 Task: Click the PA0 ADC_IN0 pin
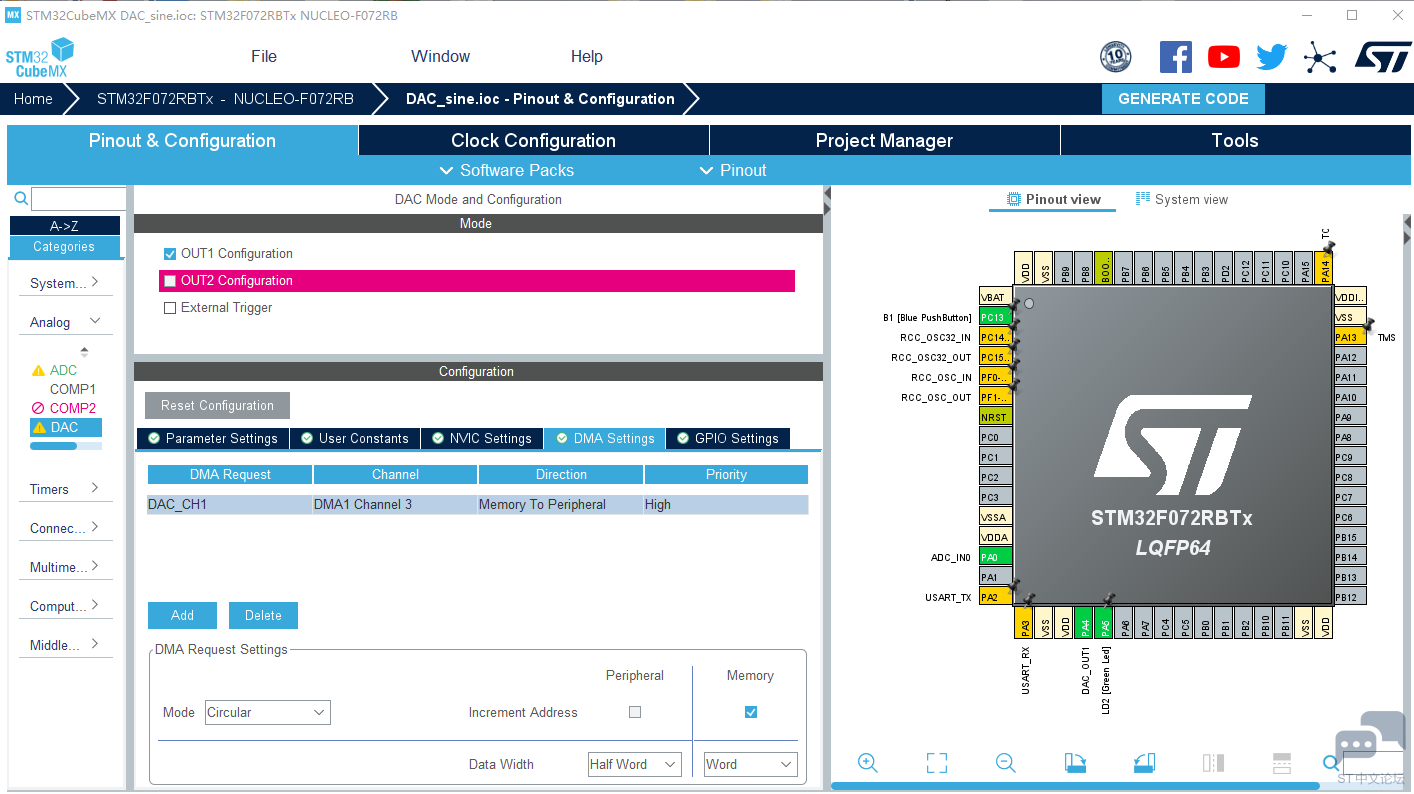click(996, 557)
